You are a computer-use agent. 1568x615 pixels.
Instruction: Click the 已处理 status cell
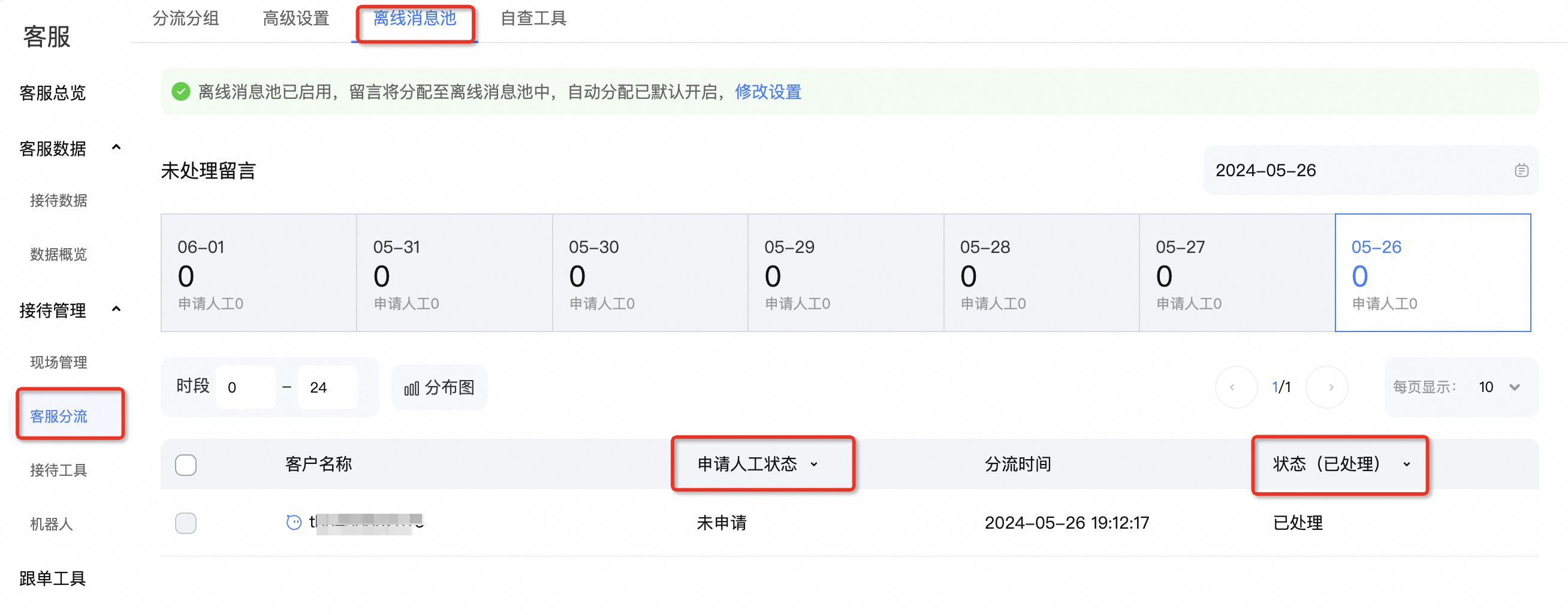tap(1298, 523)
